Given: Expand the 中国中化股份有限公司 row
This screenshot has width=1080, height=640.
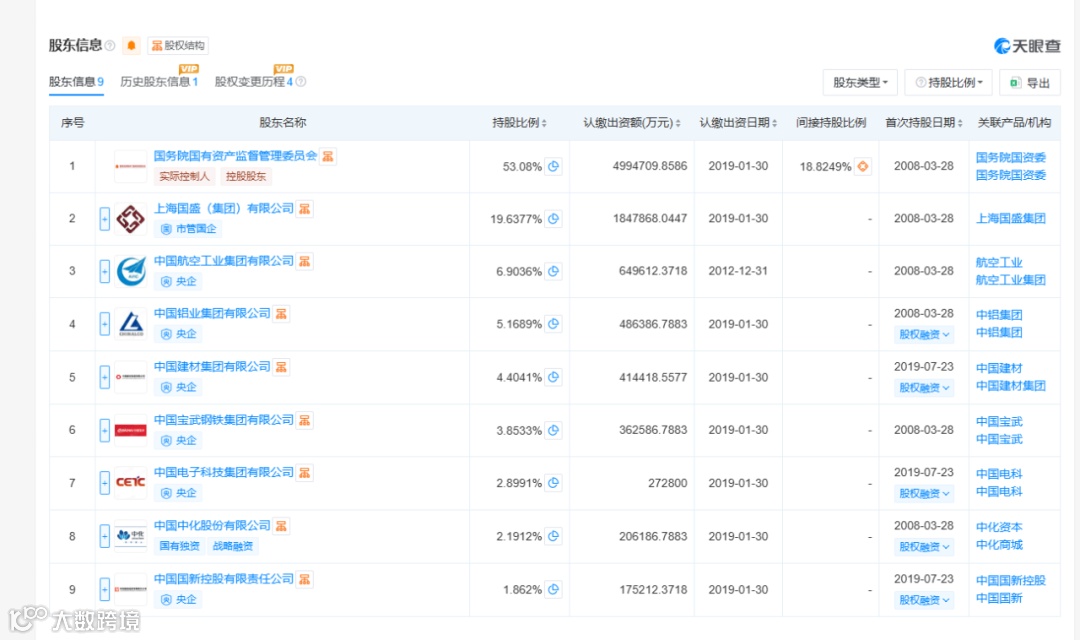Looking at the screenshot, I should coord(104,536).
